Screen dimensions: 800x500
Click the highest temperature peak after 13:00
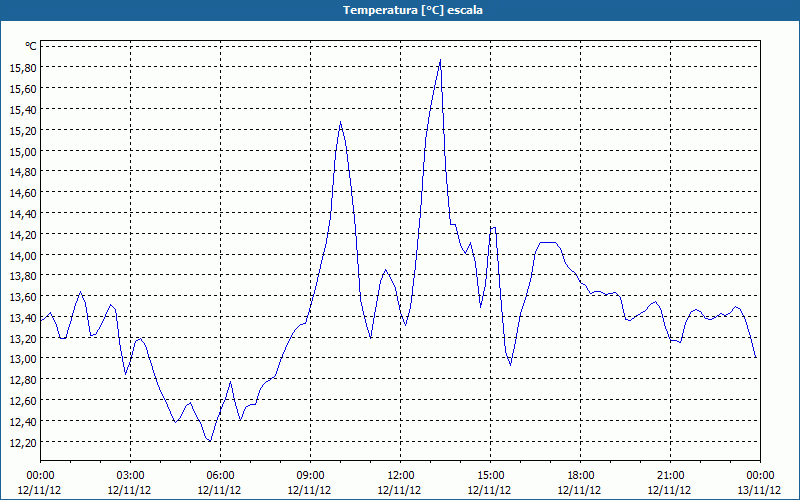(x=440, y=60)
